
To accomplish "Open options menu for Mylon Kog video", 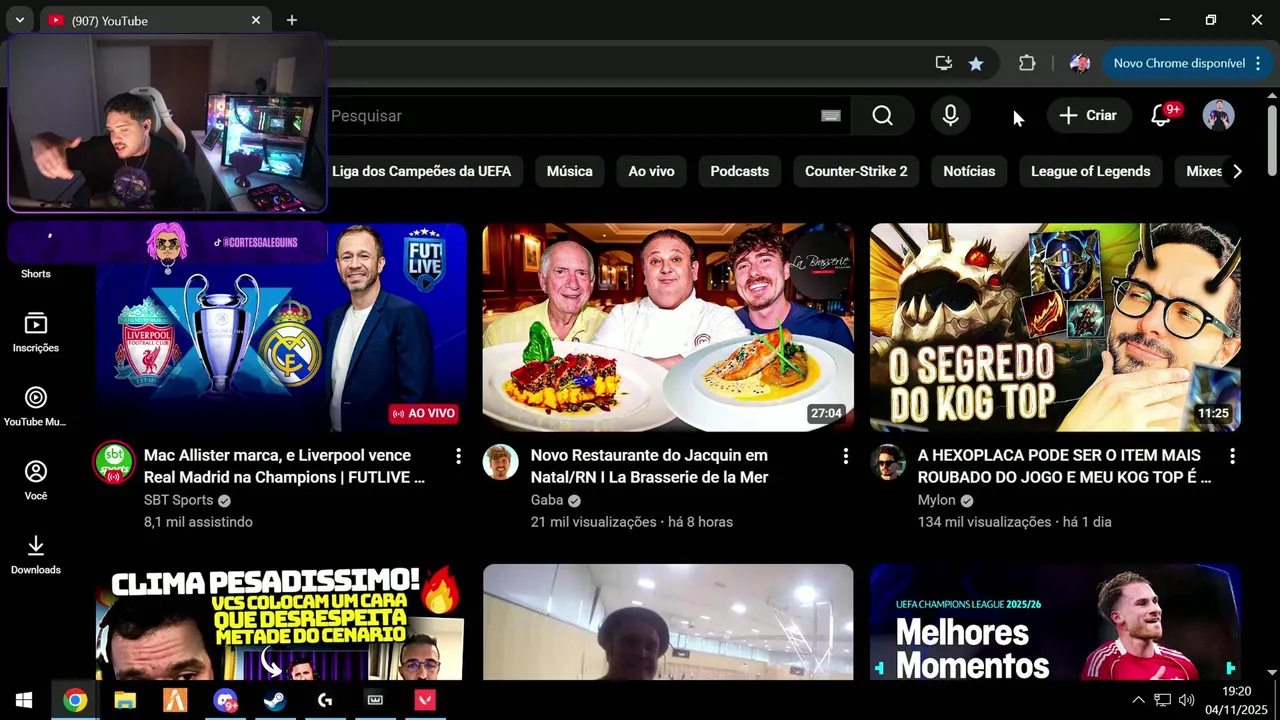I will 1232,456.
